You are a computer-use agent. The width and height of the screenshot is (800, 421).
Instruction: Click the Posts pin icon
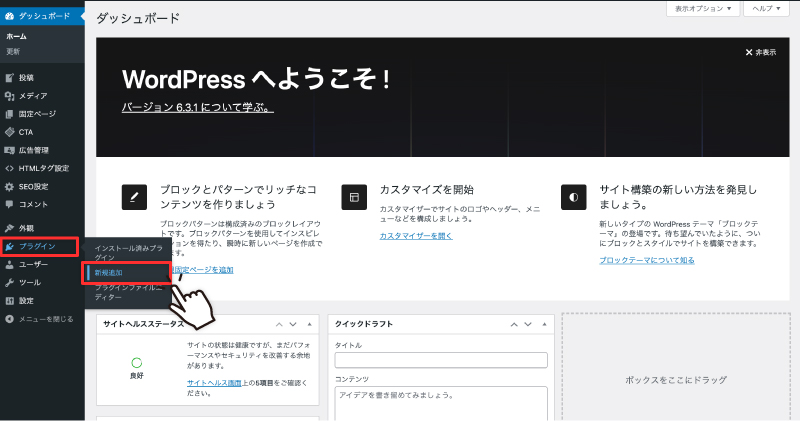[x=9, y=78]
